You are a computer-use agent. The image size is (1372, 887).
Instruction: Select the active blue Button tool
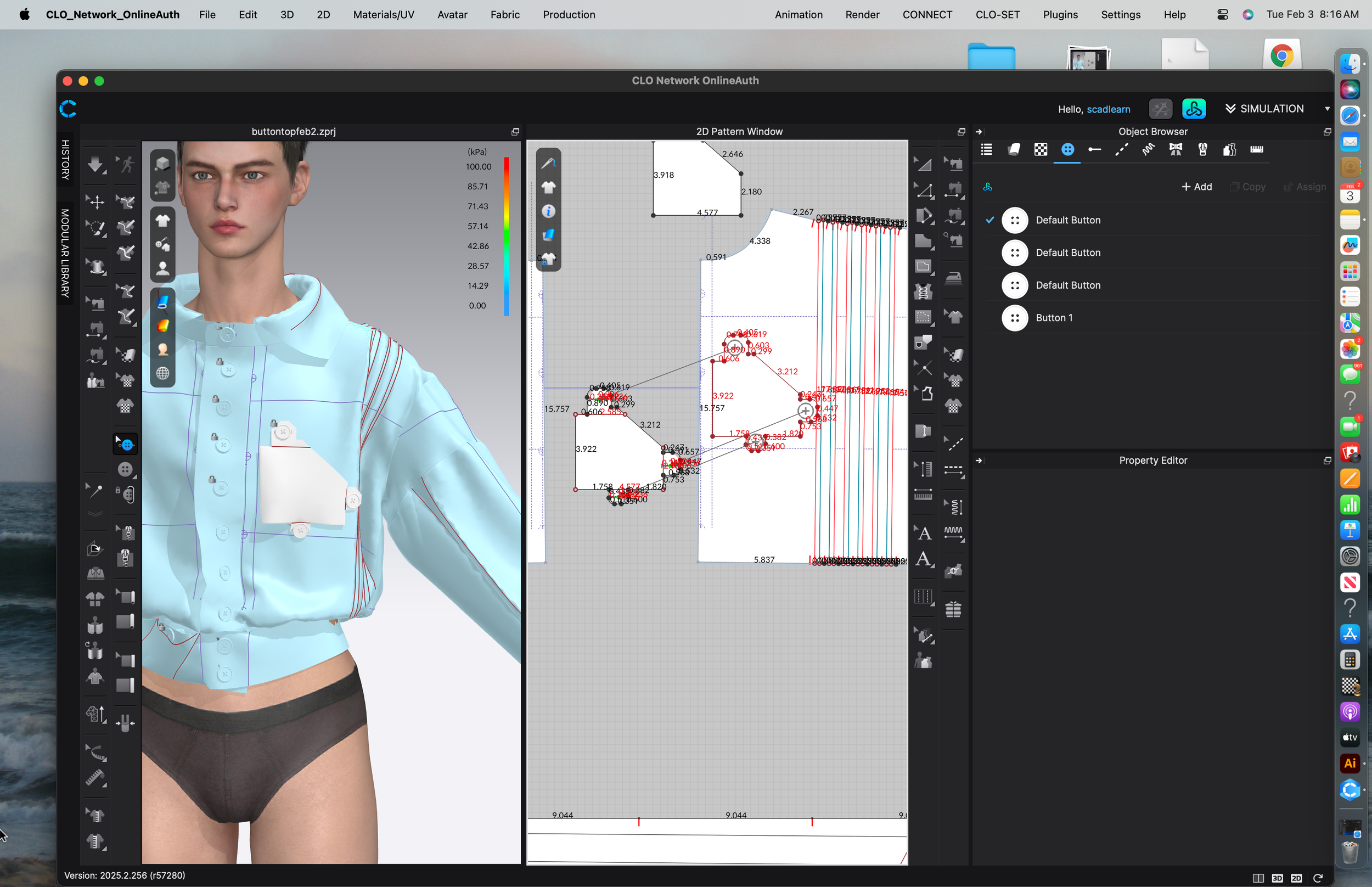[126, 445]
